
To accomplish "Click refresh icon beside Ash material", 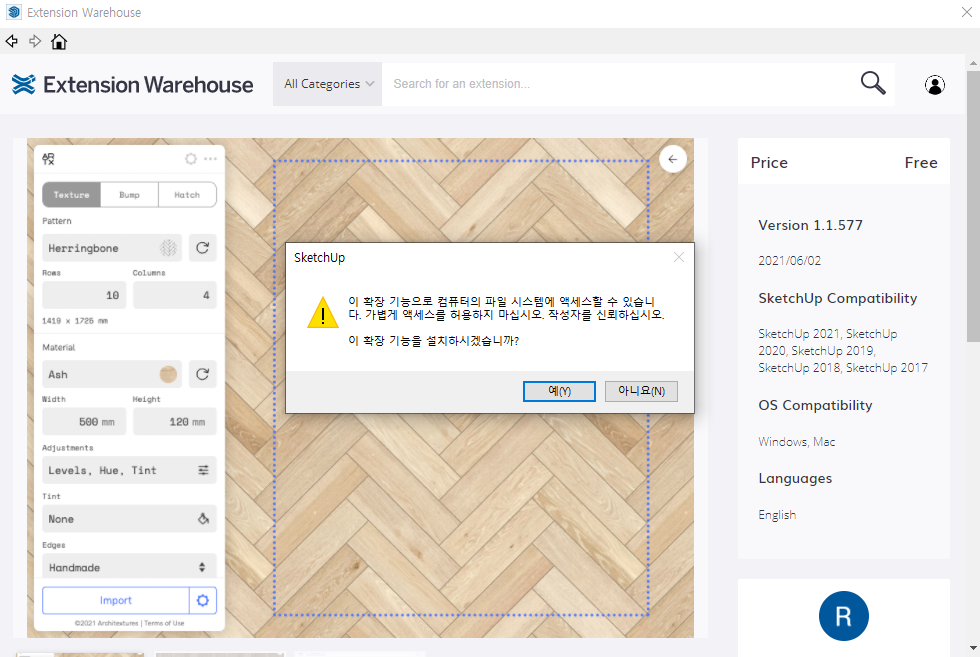I will [x=202, y=374].
